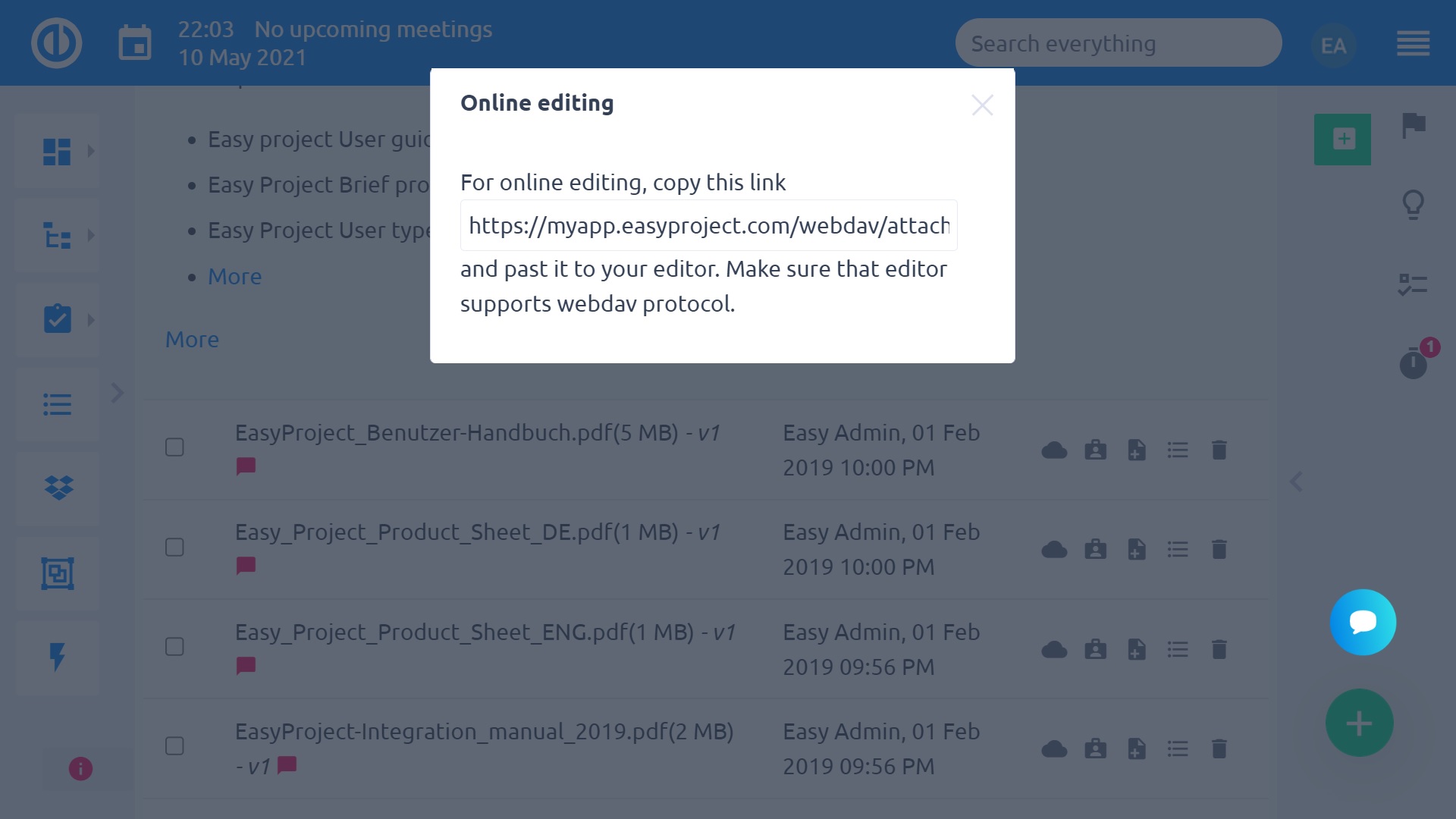
Task: Click Easy Project User type bullet item
Action: 318,231
